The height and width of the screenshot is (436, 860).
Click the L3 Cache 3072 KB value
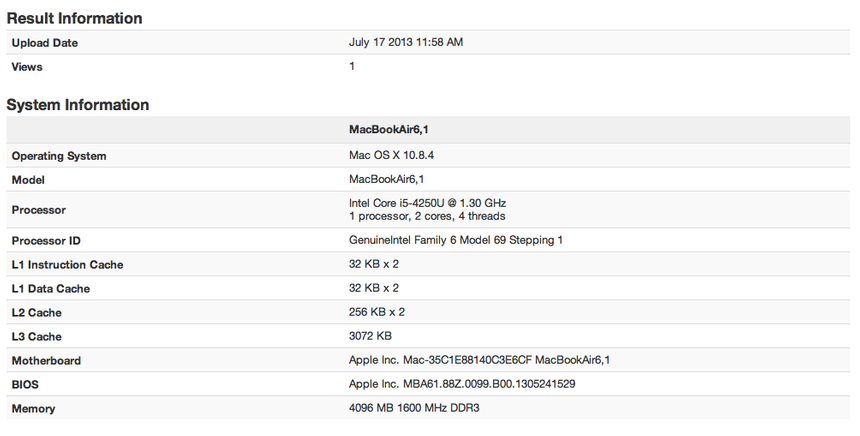point(370,336)
